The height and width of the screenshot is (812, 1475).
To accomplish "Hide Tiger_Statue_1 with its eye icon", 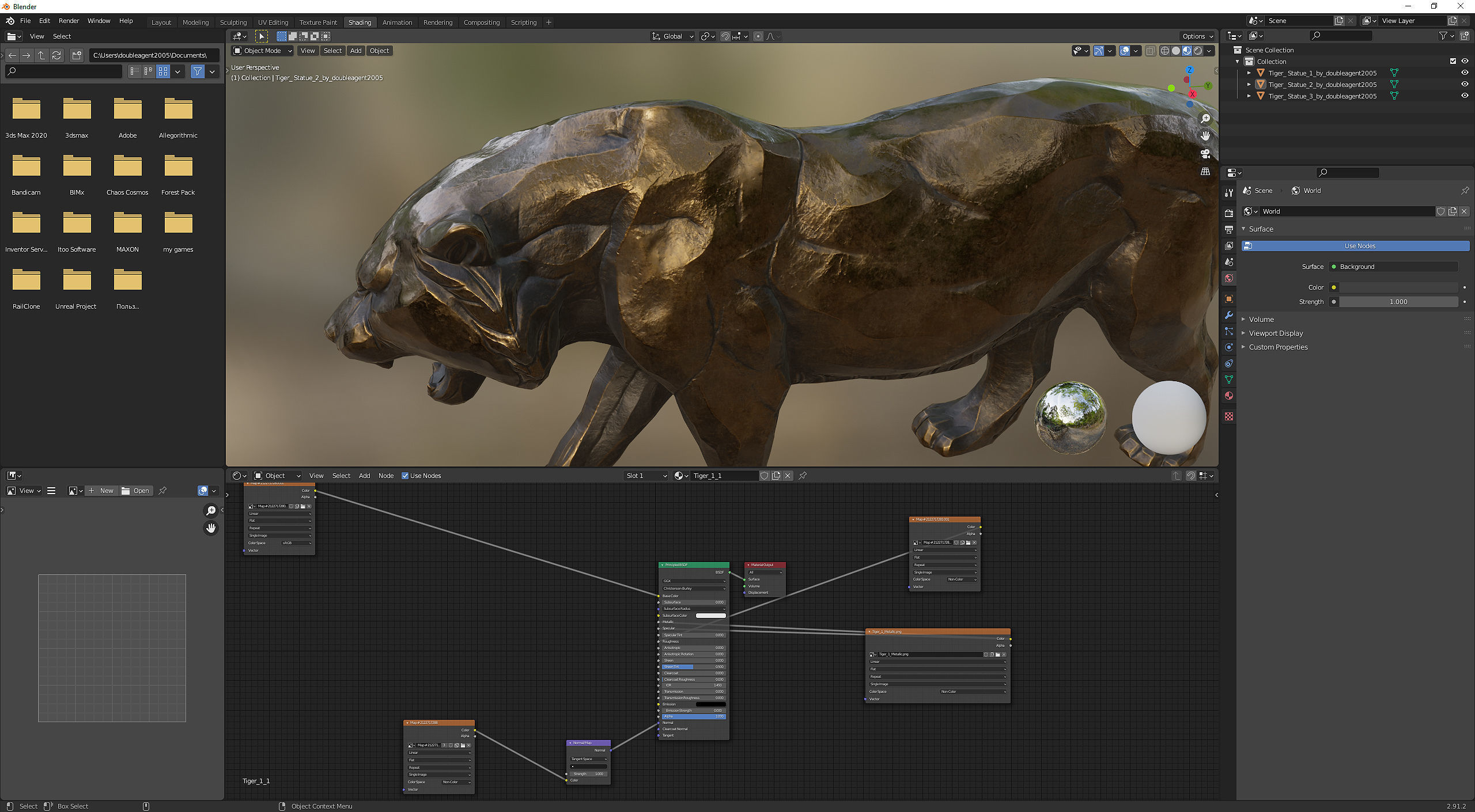I will (x=1464, y=73).
